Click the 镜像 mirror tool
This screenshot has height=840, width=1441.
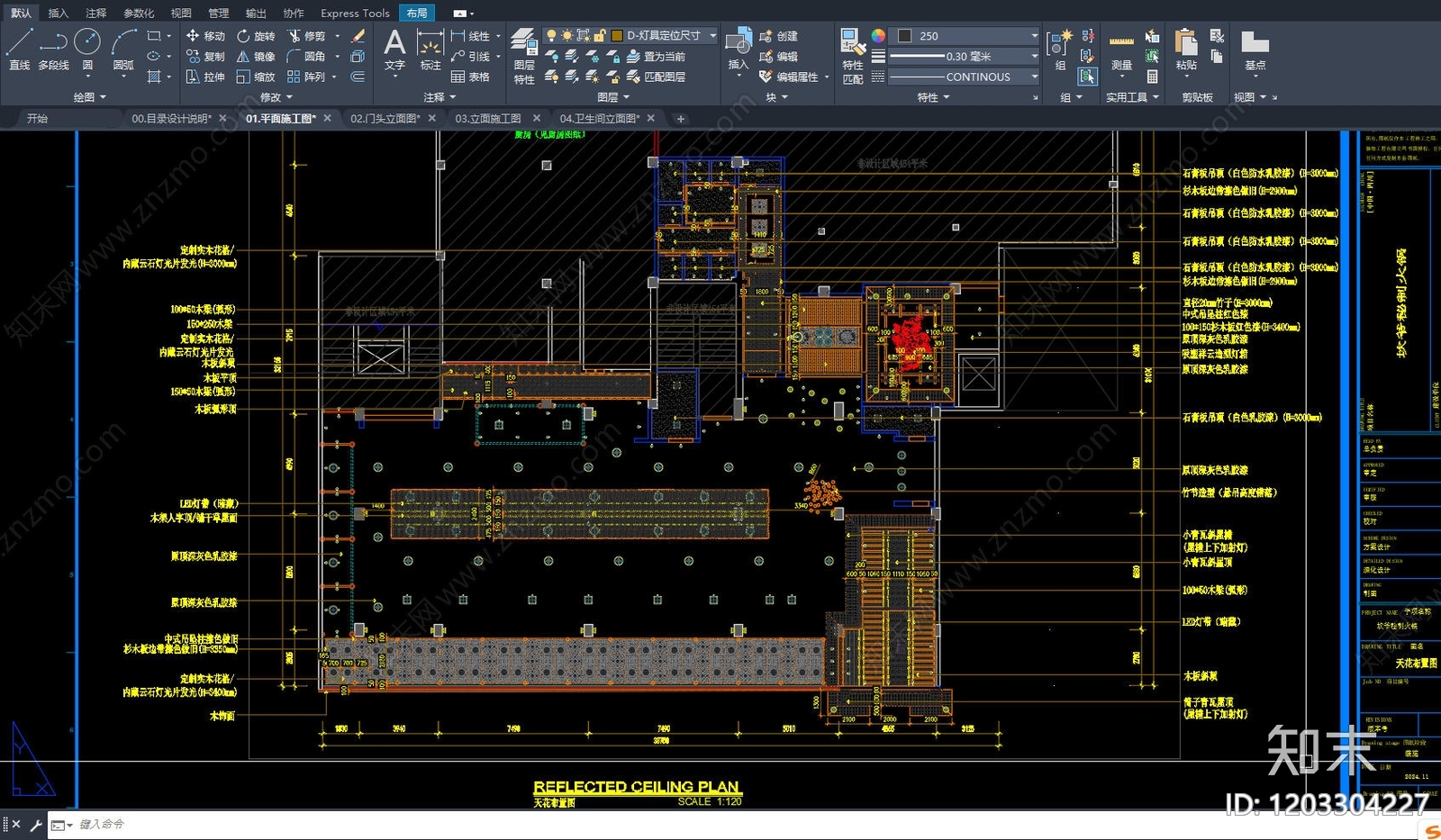[256, 57]
